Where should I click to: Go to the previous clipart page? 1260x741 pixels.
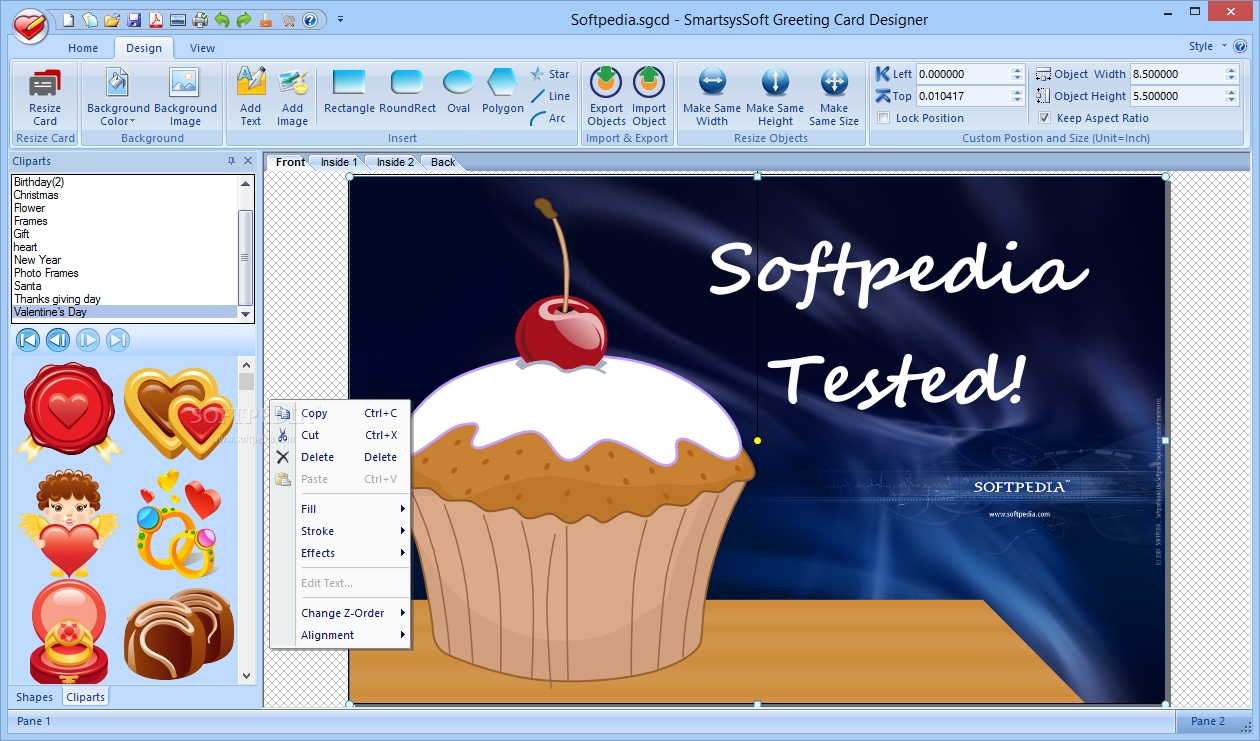click(x=58, y=340)
